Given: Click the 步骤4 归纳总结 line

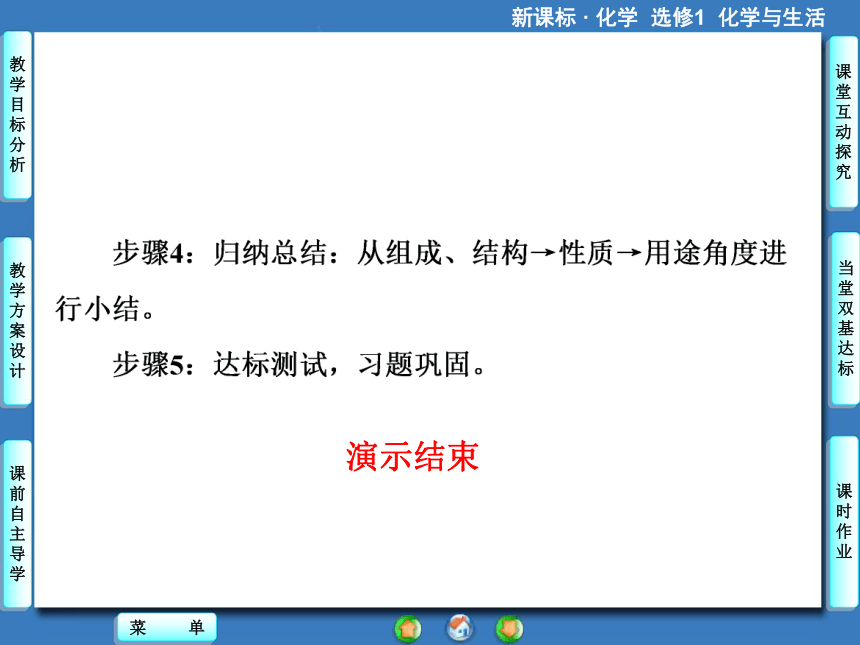Looking at the screenshot, I should click(450, 253).
